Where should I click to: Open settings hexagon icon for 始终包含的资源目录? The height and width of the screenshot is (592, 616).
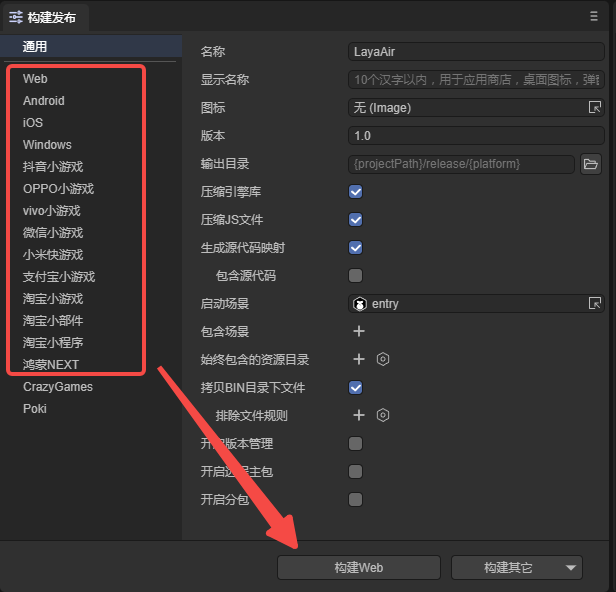pyautogui.click(x=383, y=359)
